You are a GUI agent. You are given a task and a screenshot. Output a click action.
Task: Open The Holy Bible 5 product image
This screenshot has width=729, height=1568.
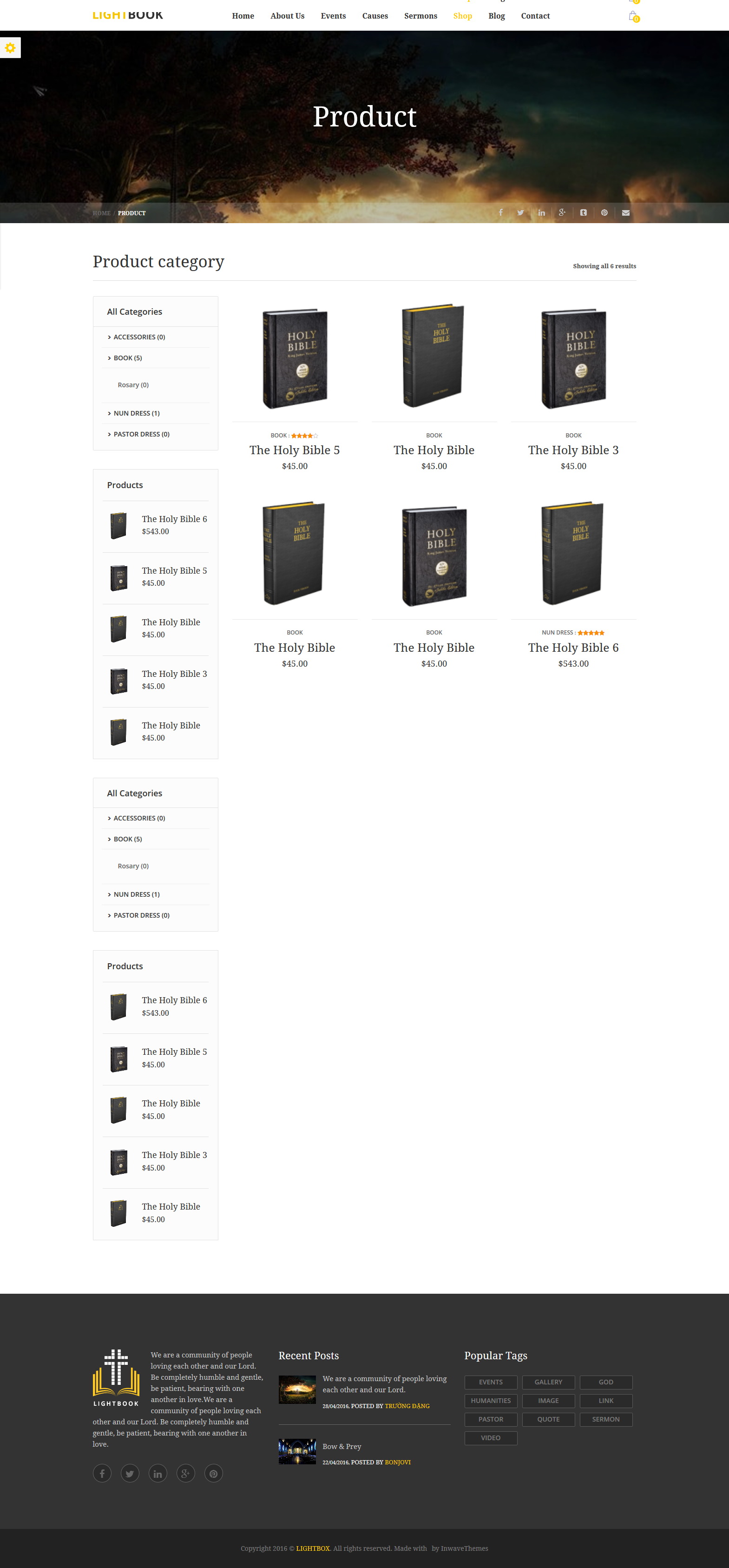(x=295, y=358)
